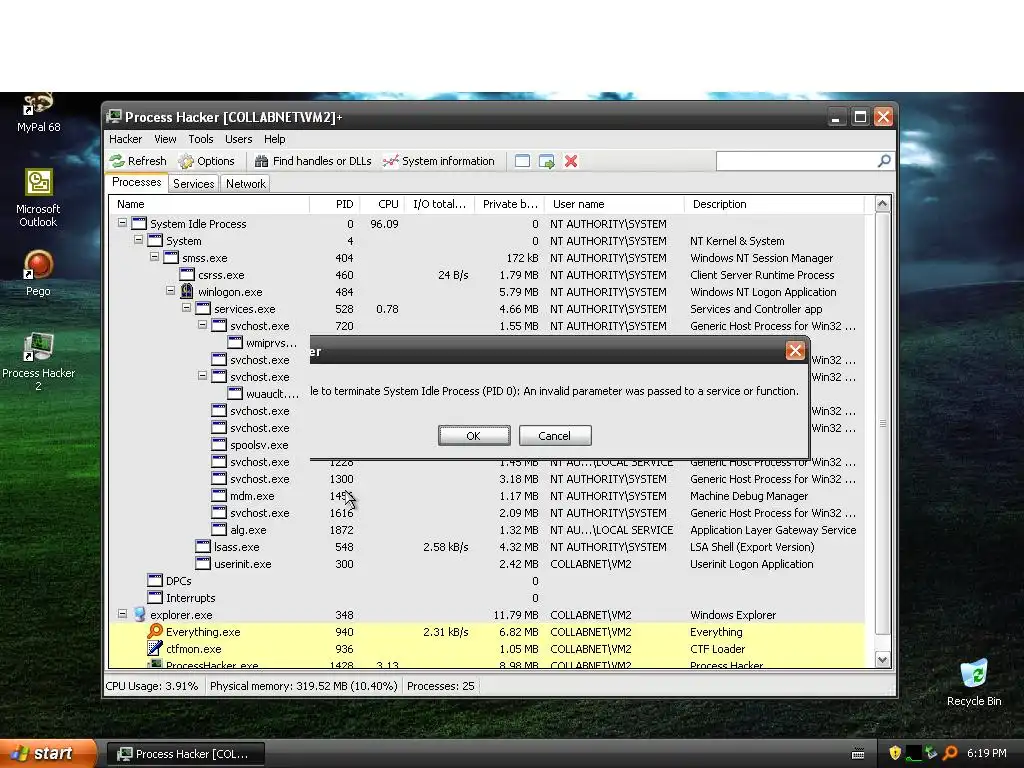Open the View menu
This screenshot has height=768, width=1024.
pyautogui.click(x=165, y=139)
